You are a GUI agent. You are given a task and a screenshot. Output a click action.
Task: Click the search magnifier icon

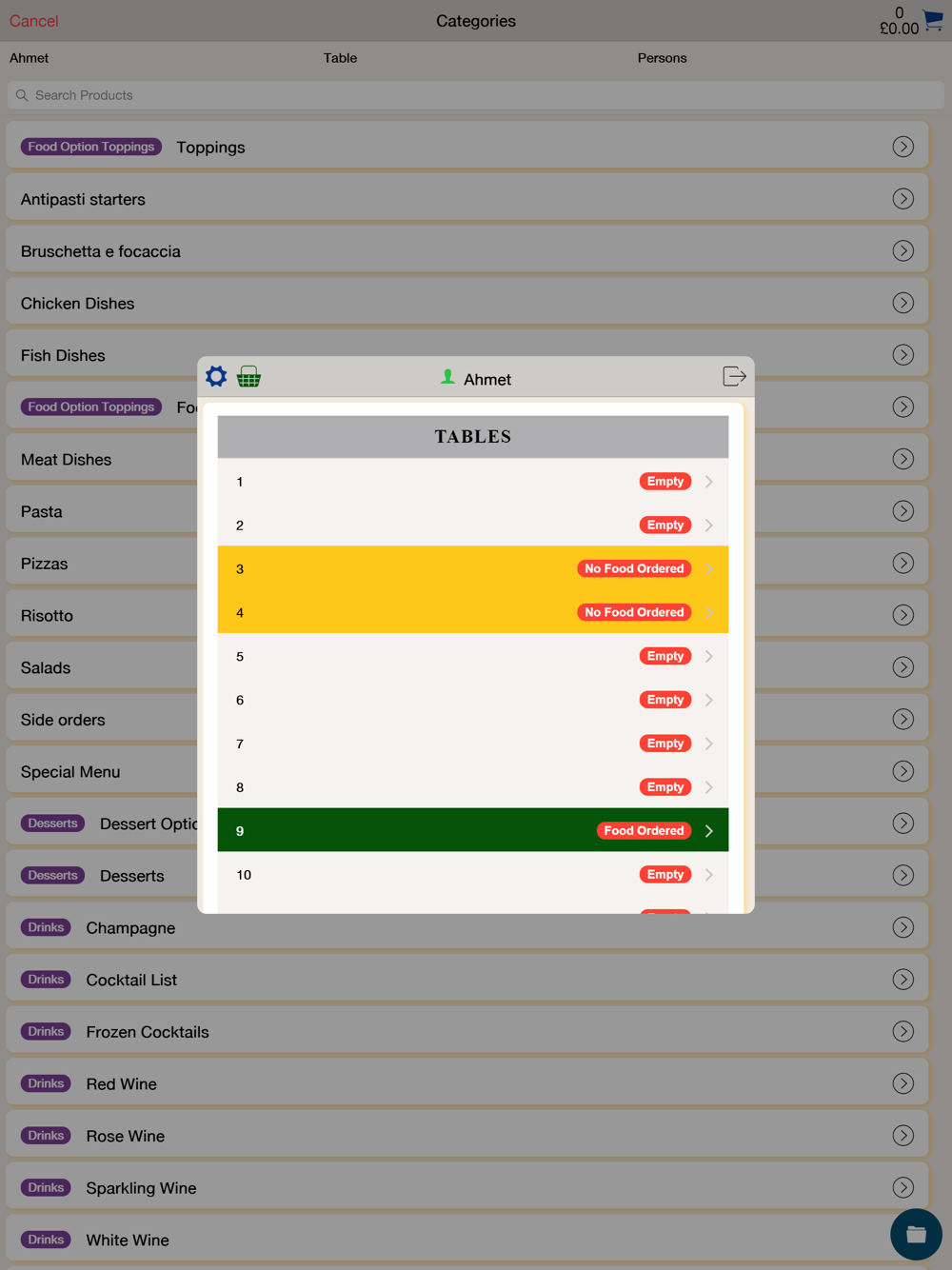22,95
